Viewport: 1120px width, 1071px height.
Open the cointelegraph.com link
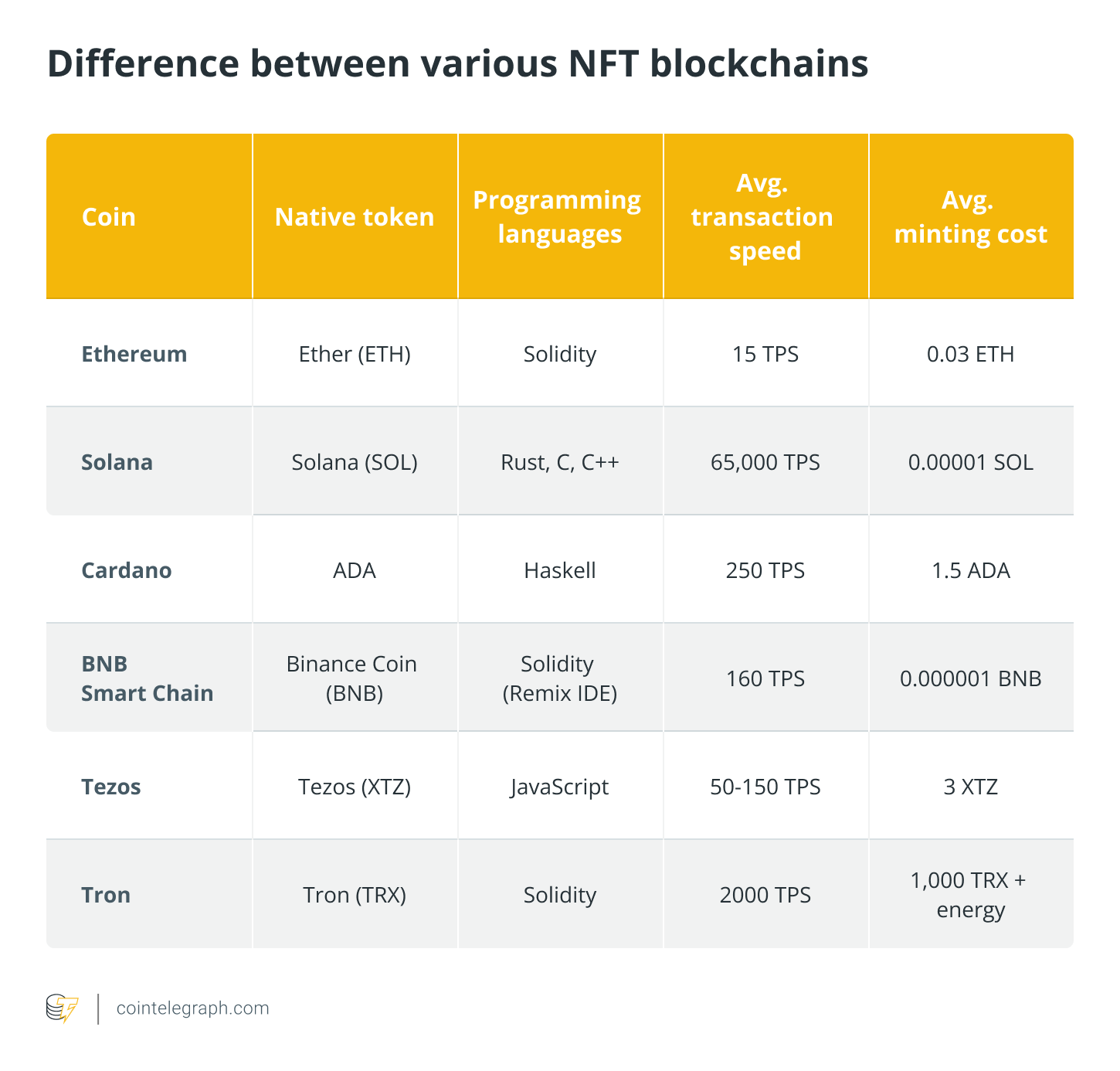[x=192, y=1008]
